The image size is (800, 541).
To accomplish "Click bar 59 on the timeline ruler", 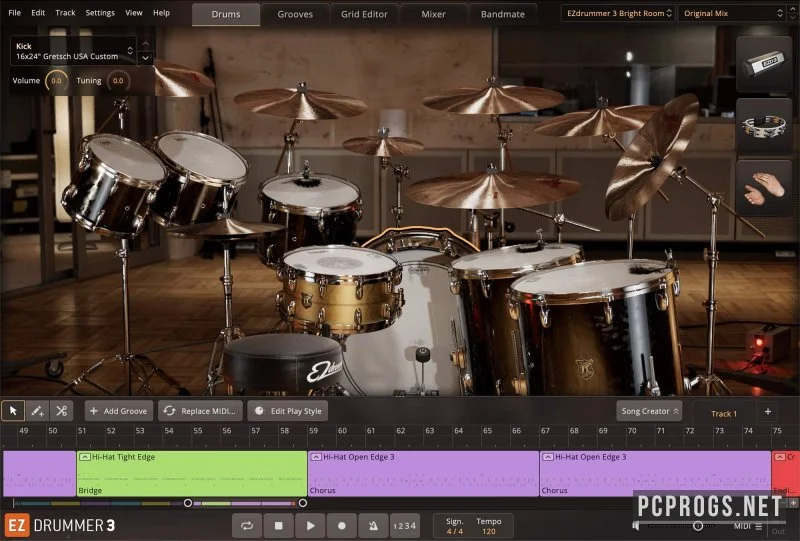I will pyautogui.click(x=313, y=431).
